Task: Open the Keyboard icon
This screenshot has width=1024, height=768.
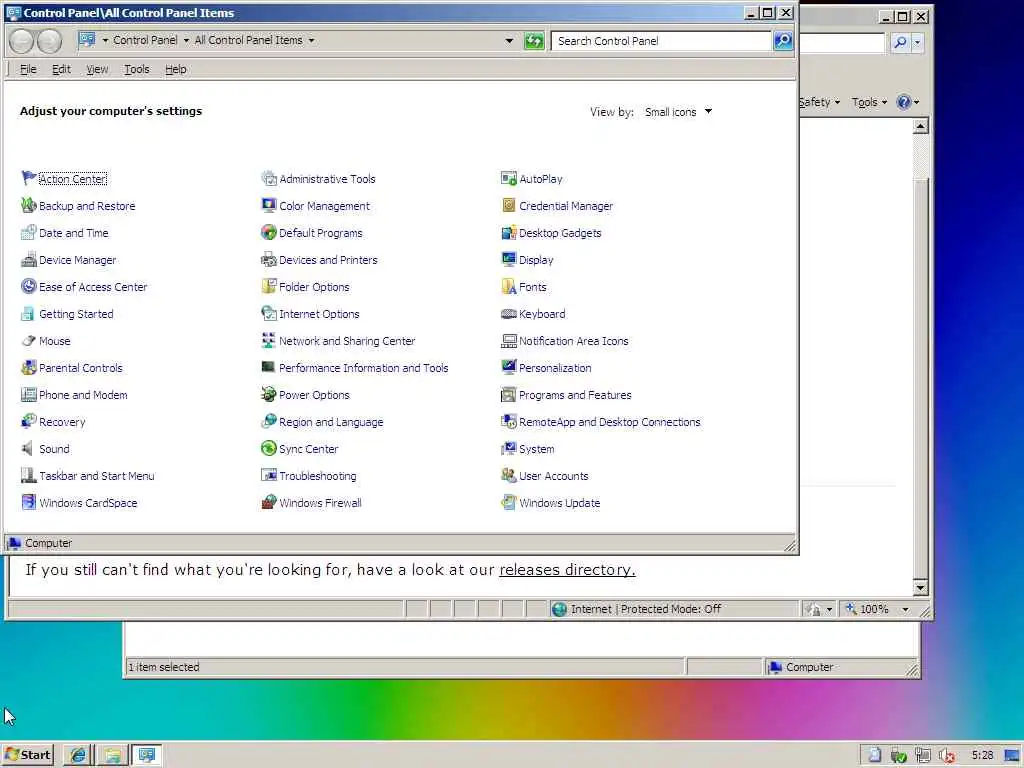Action: pos(508,313)
